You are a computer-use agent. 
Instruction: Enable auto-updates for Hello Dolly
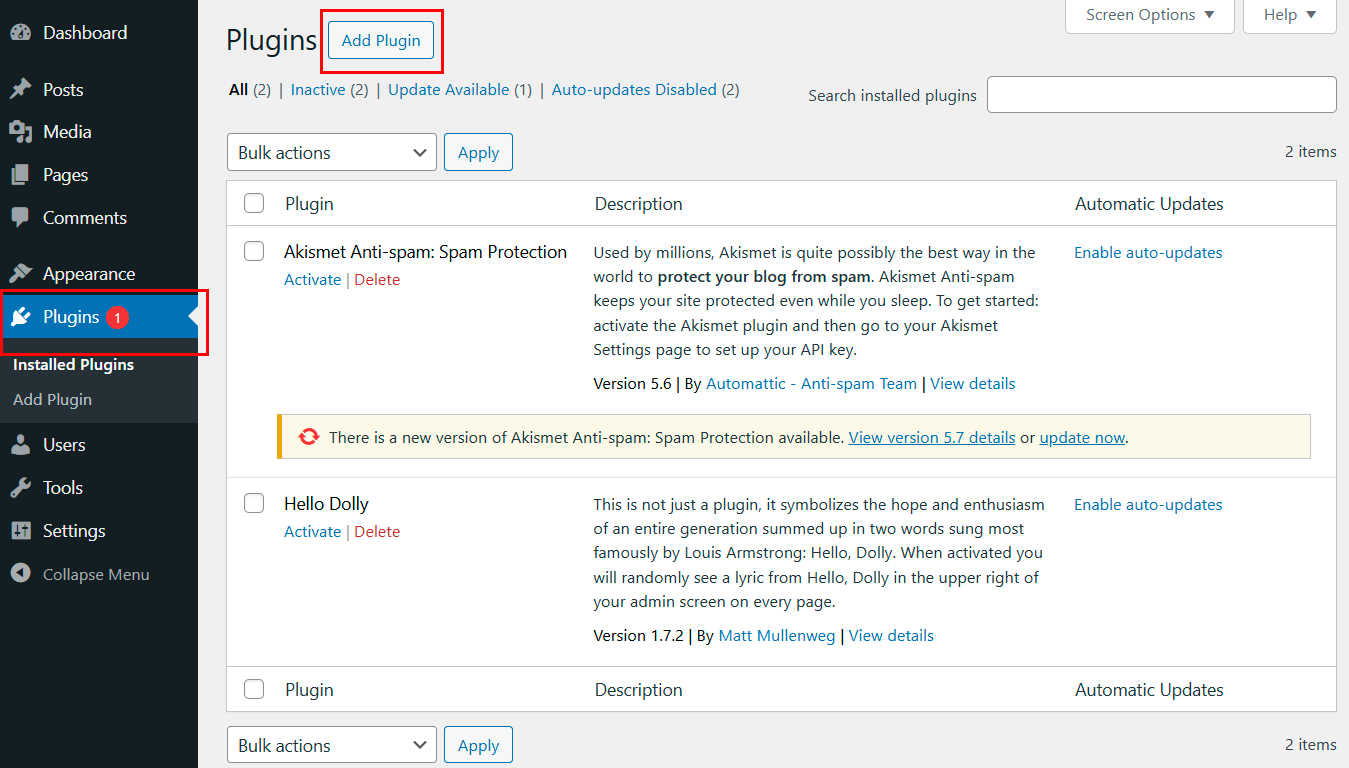(x=1148, y=505)
